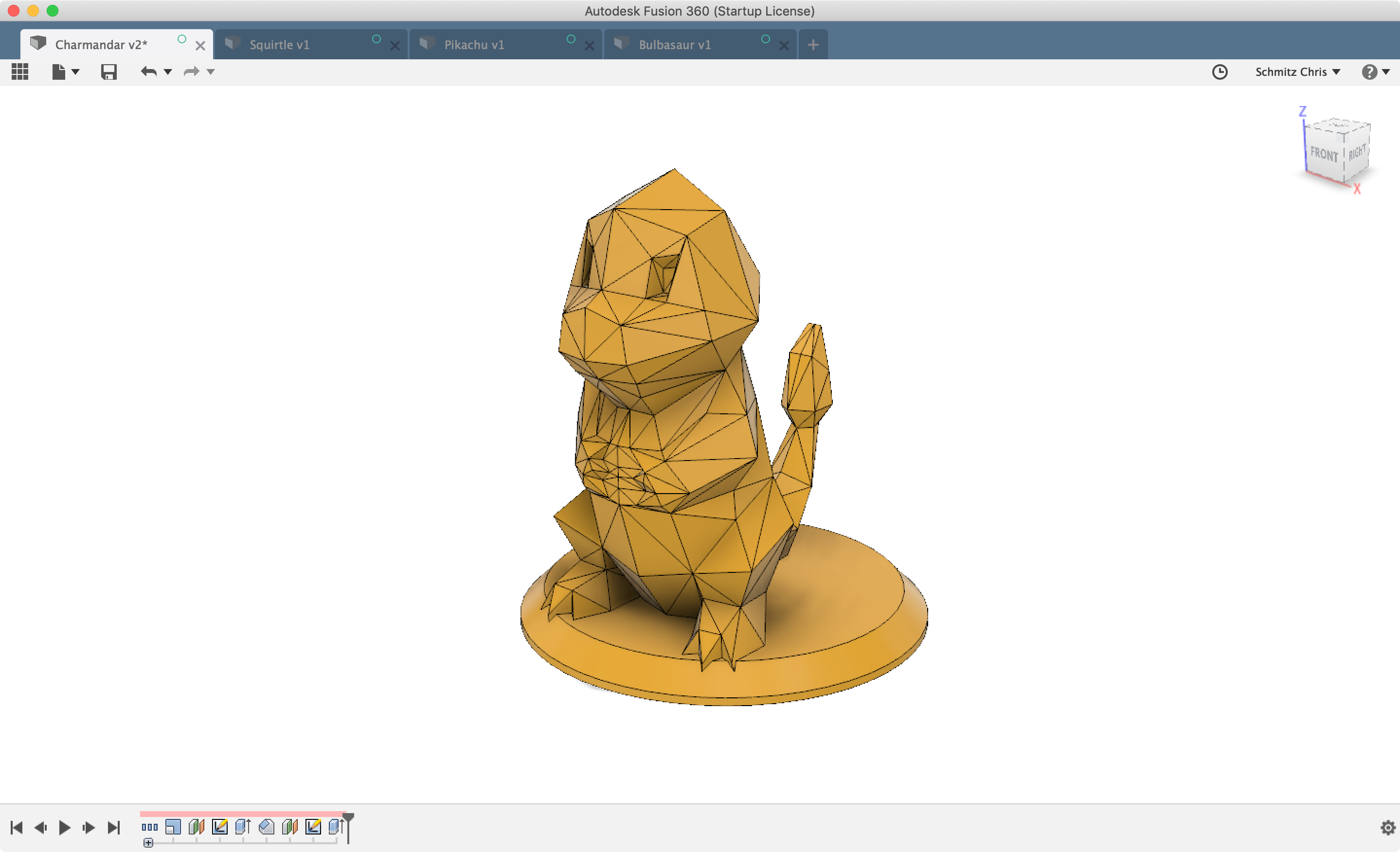
Task: Select the chamfer feature in the timeline
Action: [x=266, y=827]
